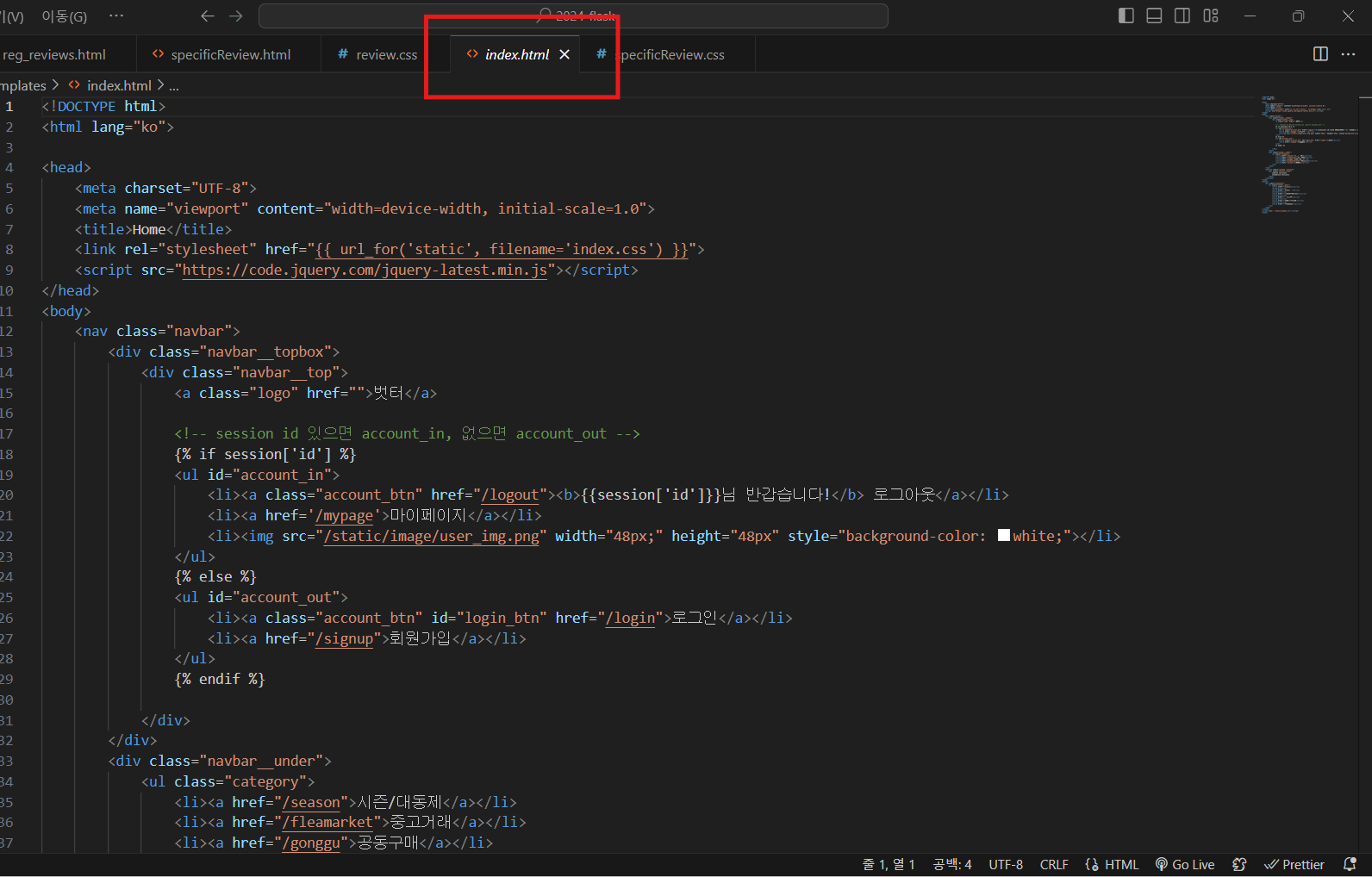Click the Copilot status bar icon

pos(1239,864)
